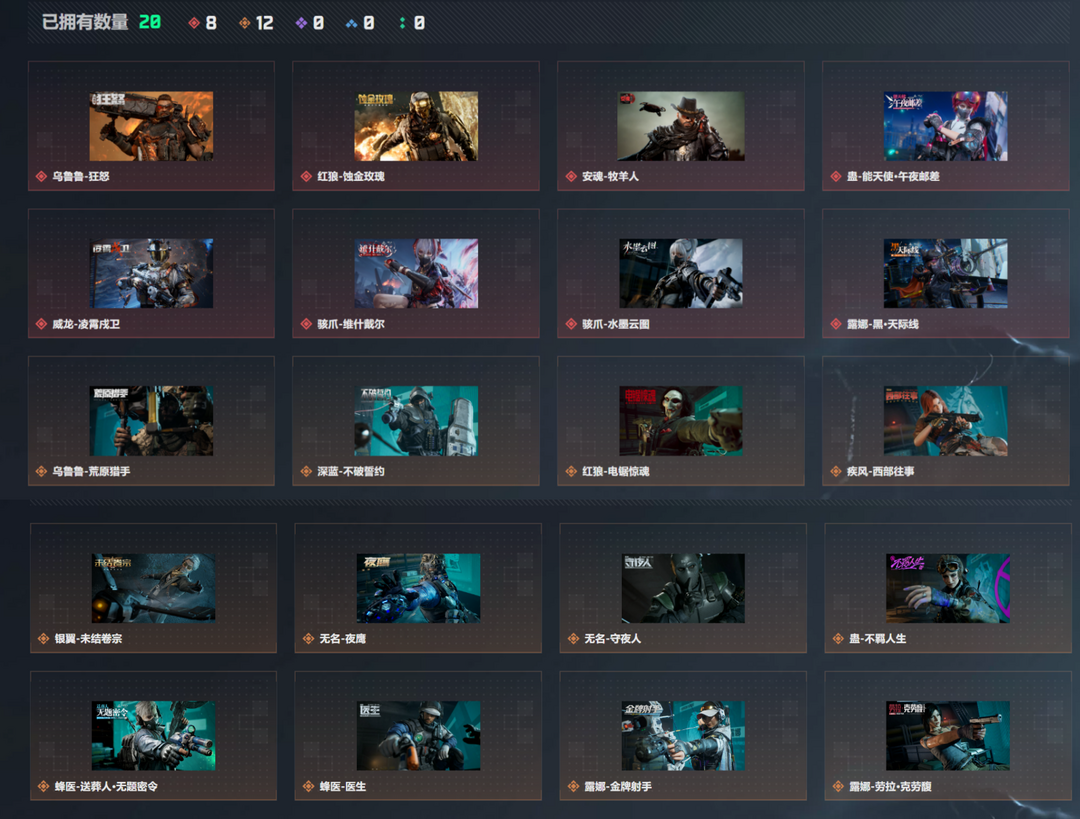Viewport: 1080px width, 819px height.
Task: Open the 乌鲁鲁-狂怒 skin thumbnail
Action: coord(152,126)
